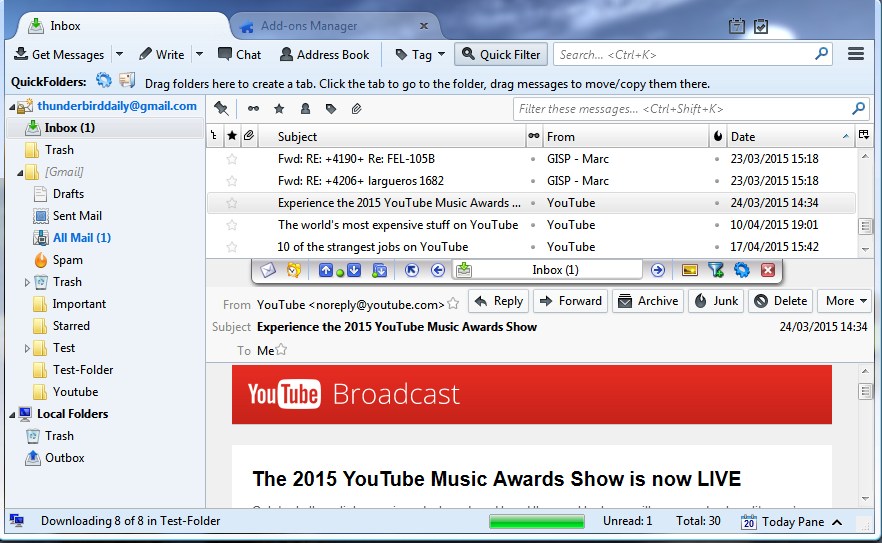The width and height of the screenshot is (882, 543).
Task: Open column picker icon
Action: pyautogui.click(x=863, y=135)
